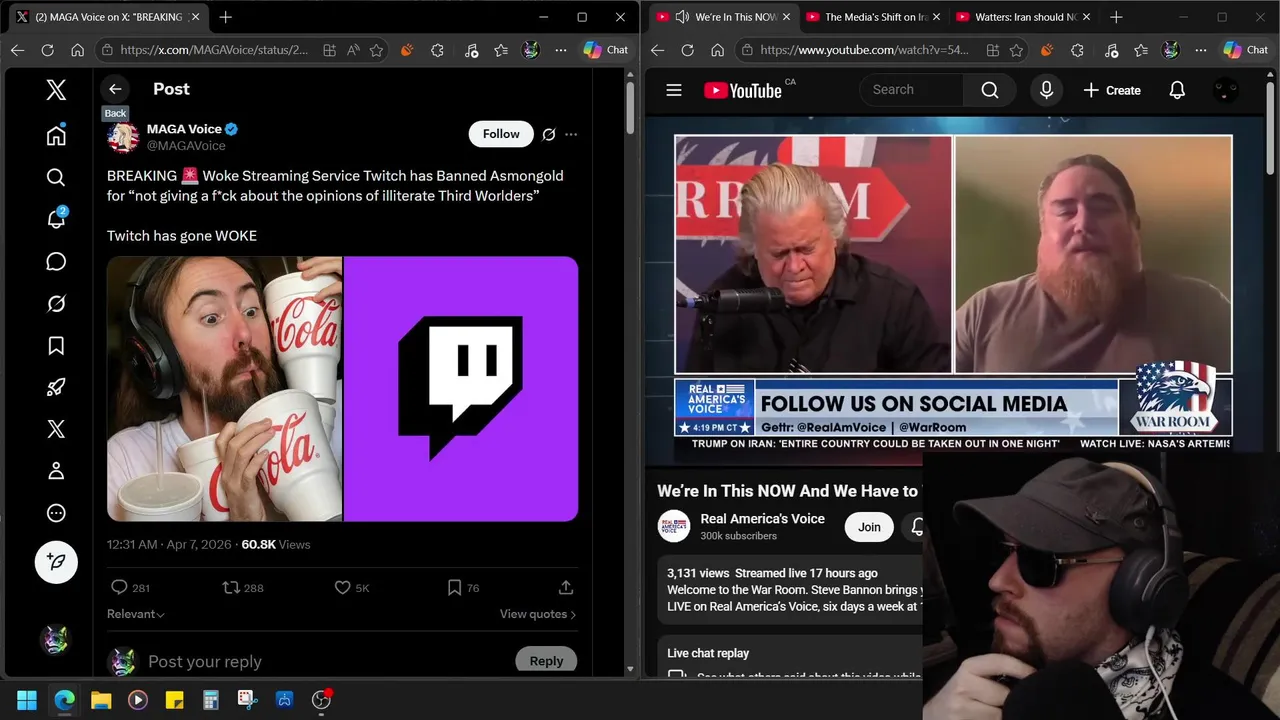Open the rocket icon in X sidebar
1280x720 pixels.
tap(56, 387)
